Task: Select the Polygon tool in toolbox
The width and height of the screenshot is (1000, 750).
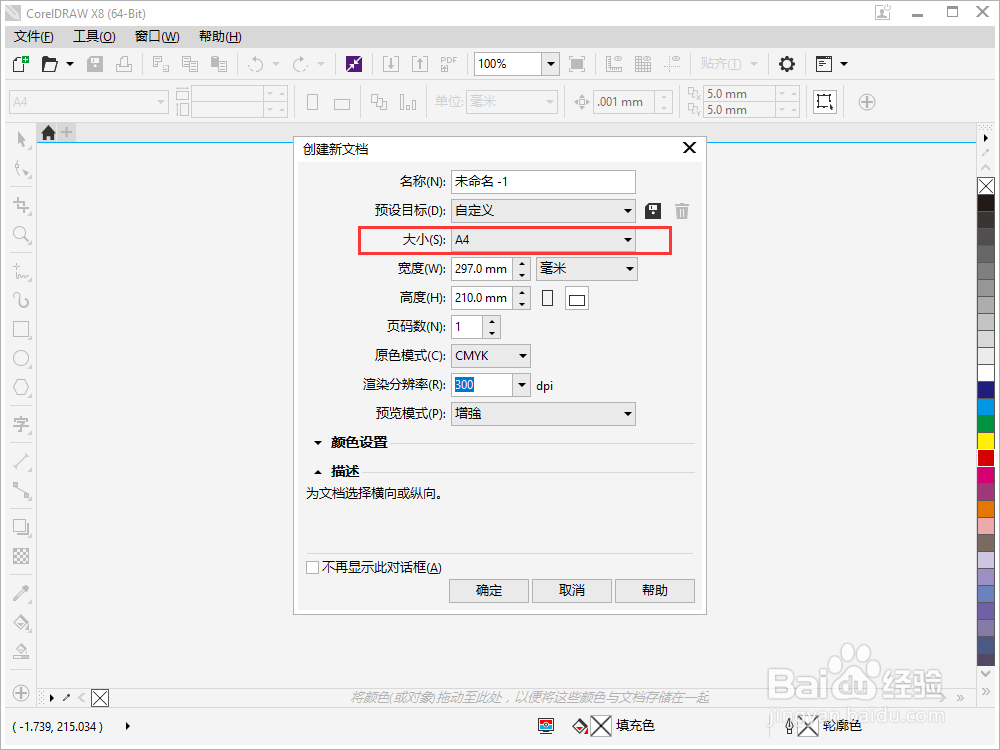Action: coord(22,387)
